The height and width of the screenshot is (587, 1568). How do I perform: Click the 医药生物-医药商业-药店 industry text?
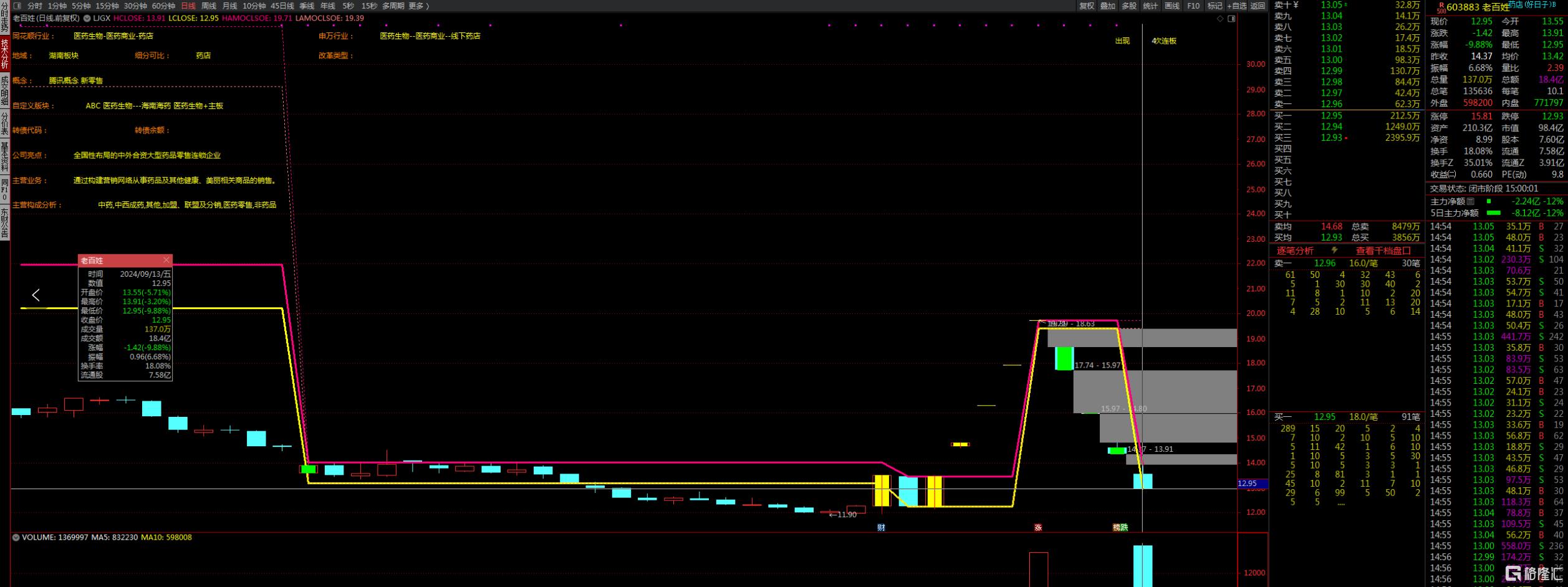[113, 36]
